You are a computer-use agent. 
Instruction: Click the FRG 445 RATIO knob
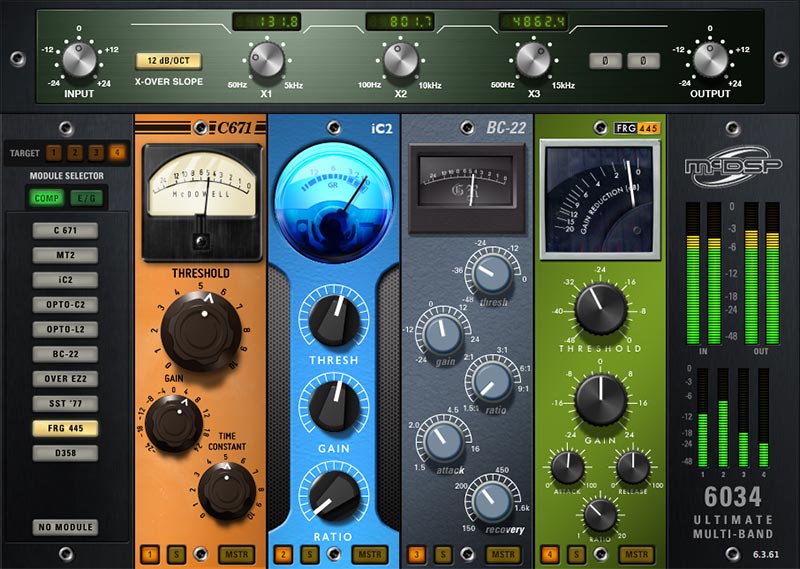(x=600, y=515)
